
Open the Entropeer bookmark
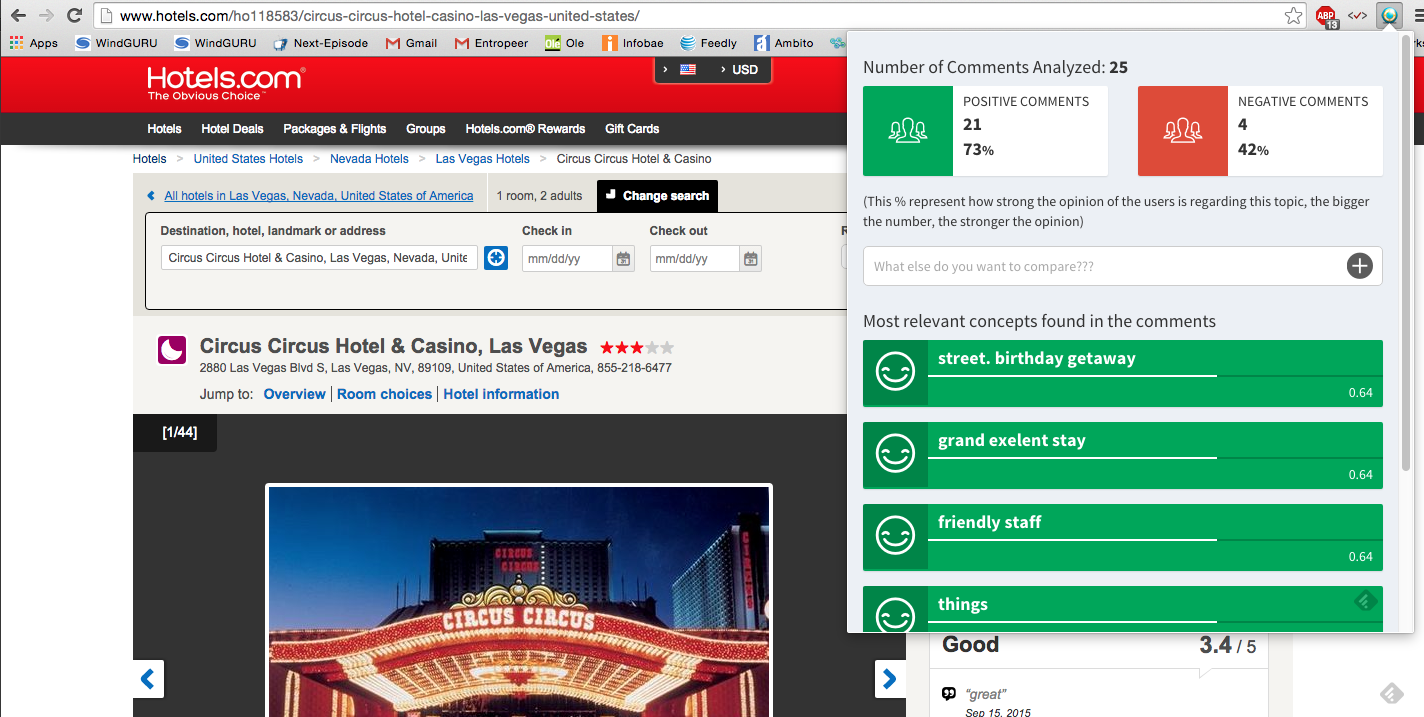tap(491, 43)
